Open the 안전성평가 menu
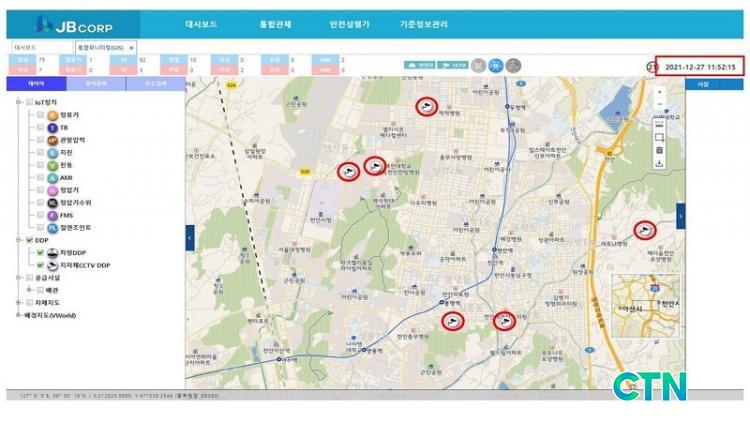This screenshot has width=750, height=422. [x=350, y=23]
